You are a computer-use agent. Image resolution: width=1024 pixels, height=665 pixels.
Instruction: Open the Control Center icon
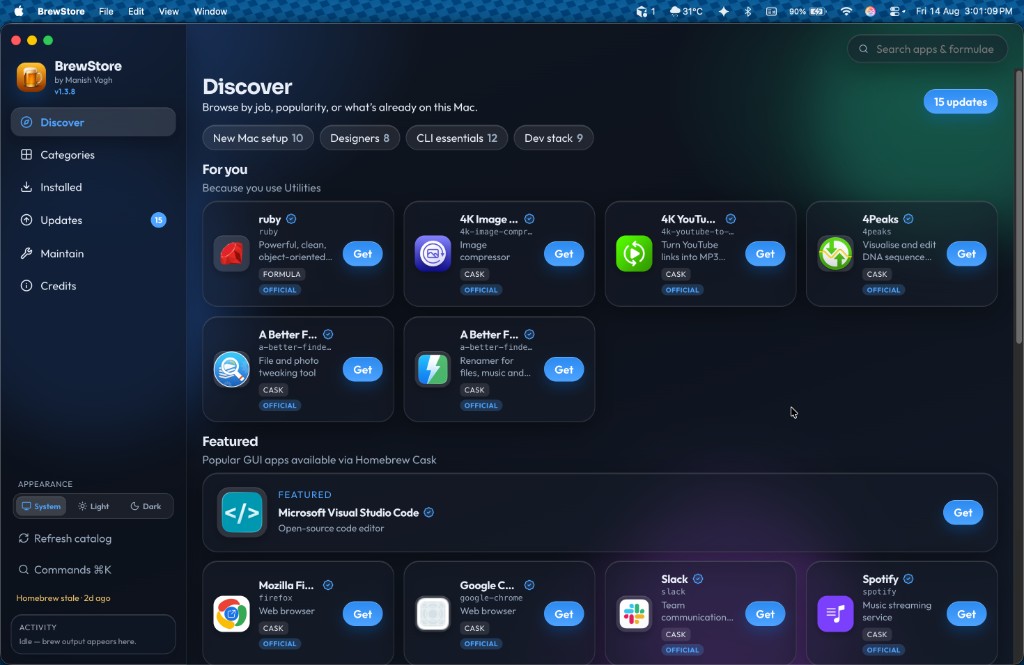click(x=897, y=11)
